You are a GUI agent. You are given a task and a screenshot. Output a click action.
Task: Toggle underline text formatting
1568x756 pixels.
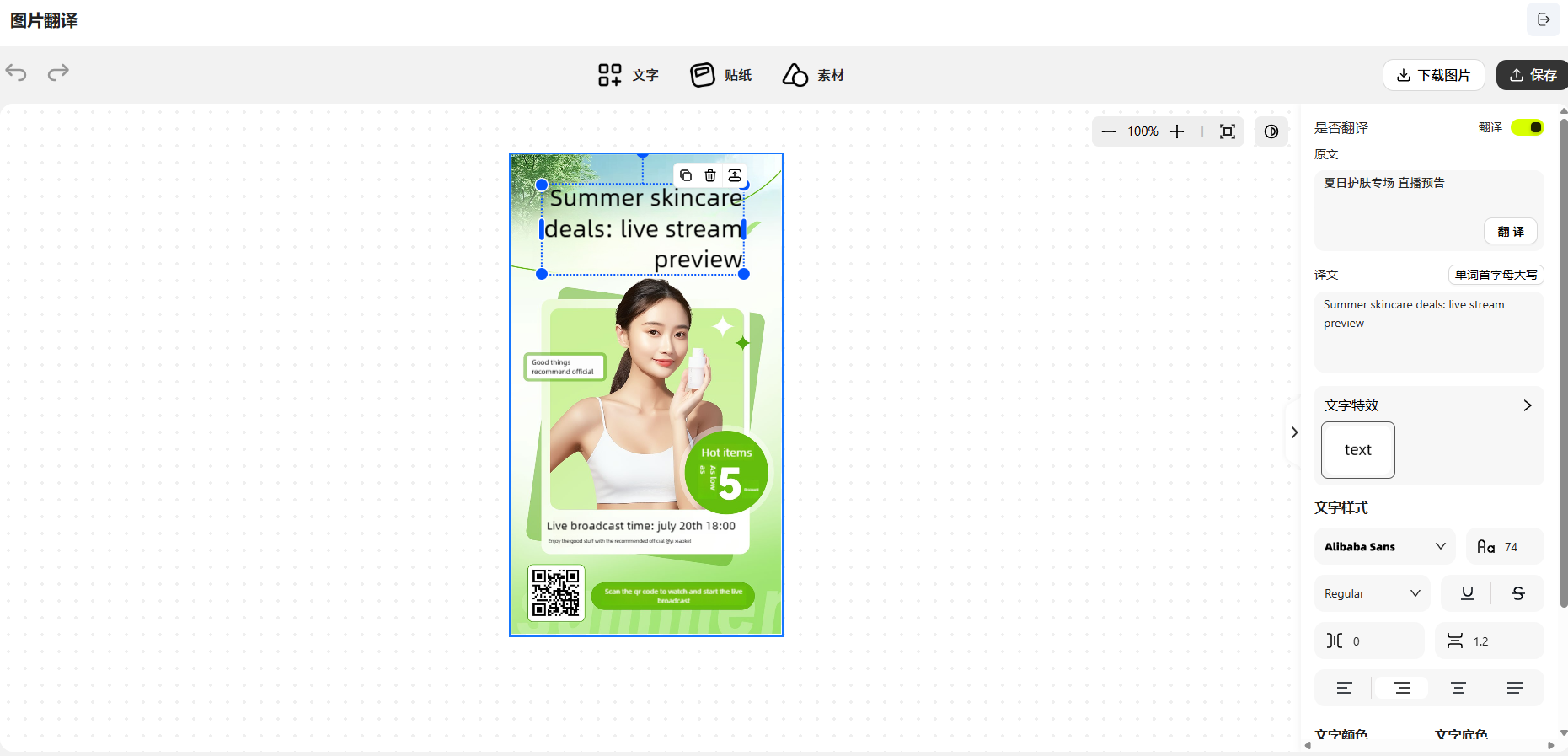1467,593
